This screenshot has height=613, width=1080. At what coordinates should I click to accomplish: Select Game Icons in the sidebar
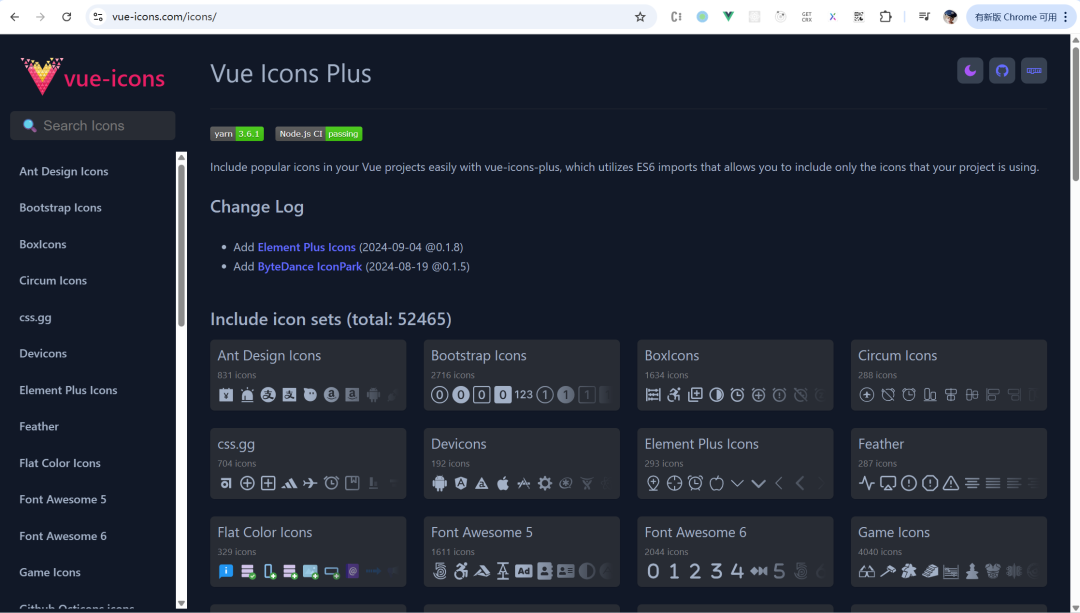(50, 572)
